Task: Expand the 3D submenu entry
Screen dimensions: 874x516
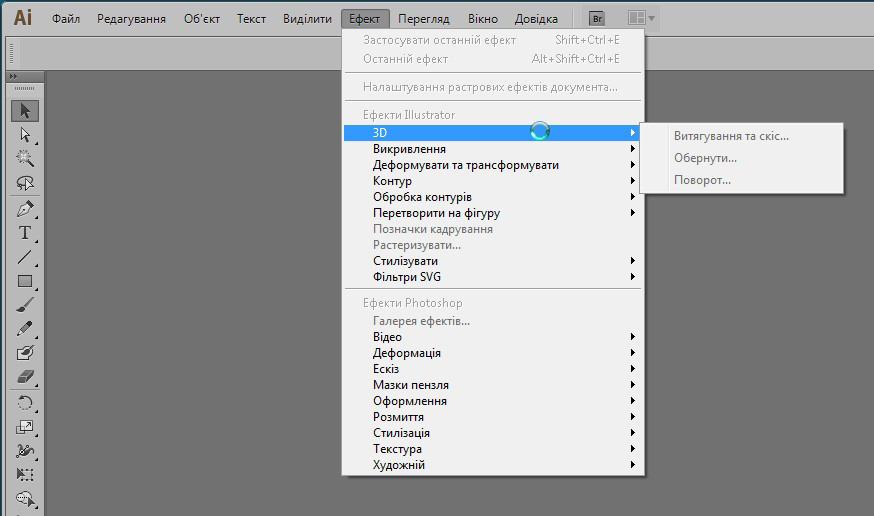Action: click(x=493, y=133)
